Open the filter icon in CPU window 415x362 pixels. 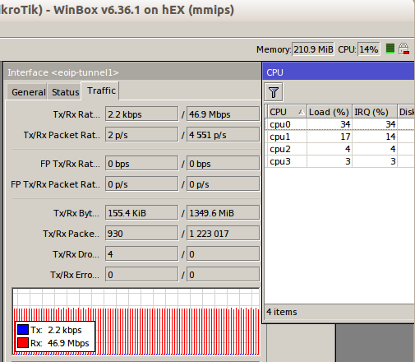pyautogui.click(x=274, y=92)
